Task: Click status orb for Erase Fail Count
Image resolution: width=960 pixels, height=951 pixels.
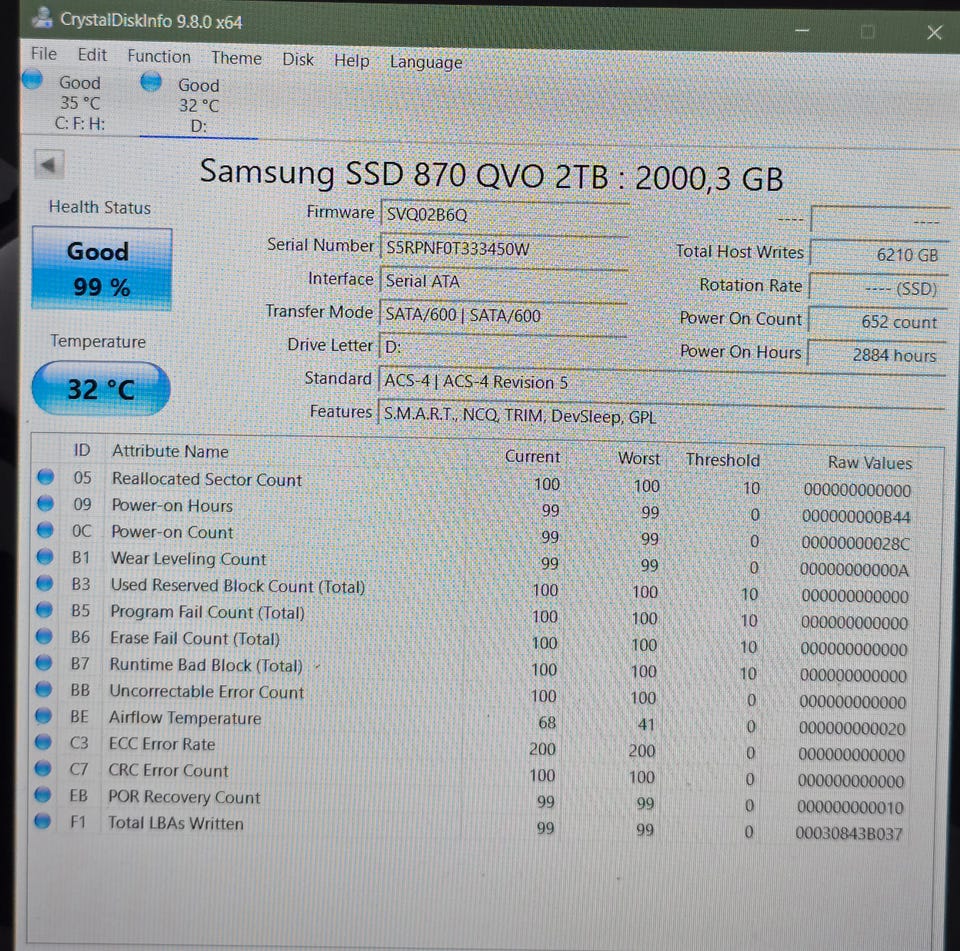Action: coord(44,636)
